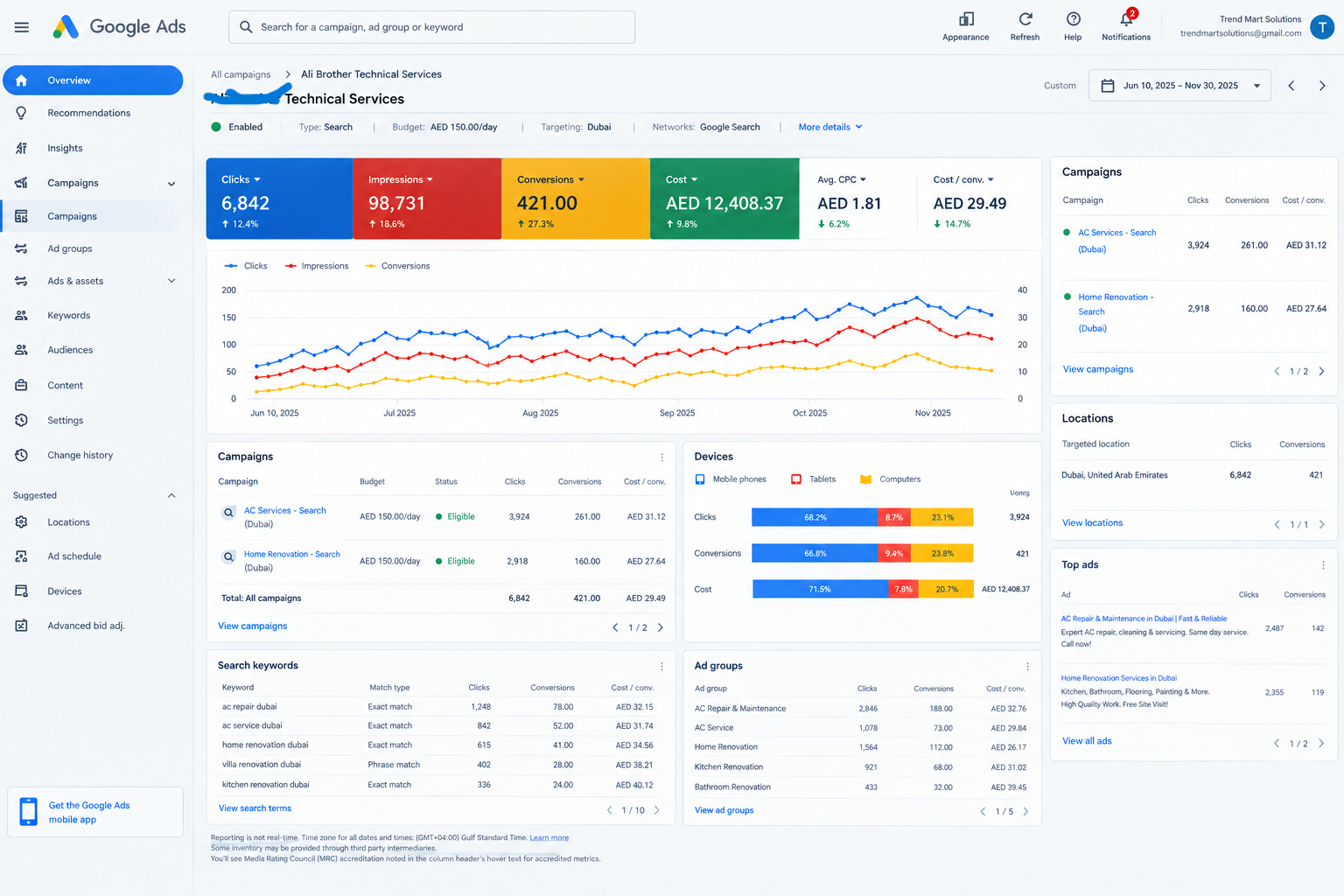Open Home Renovation - Search in center table
This screenshot has width=1344, height=896.
(x=291, y=555)
